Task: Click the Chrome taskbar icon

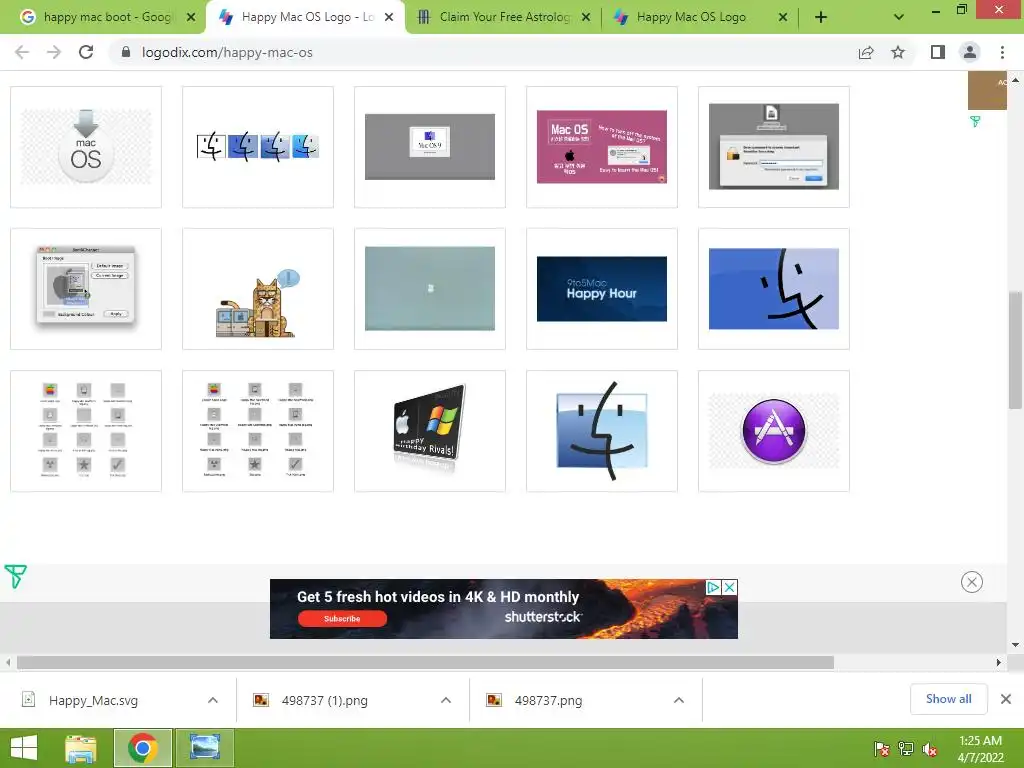Action: 143,748
